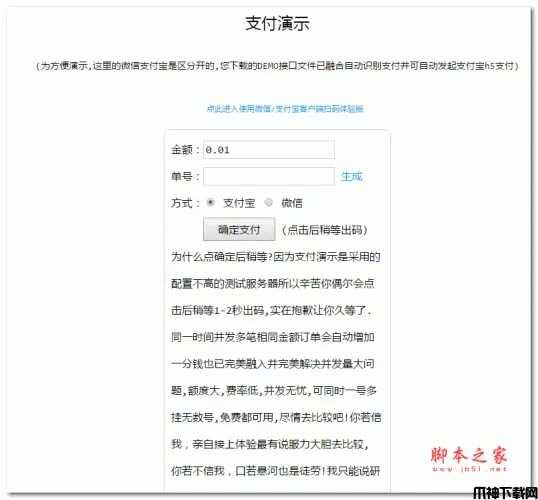Click the line starting 你若不信我
Screen dimensions: 538x500
pos(276,471)
